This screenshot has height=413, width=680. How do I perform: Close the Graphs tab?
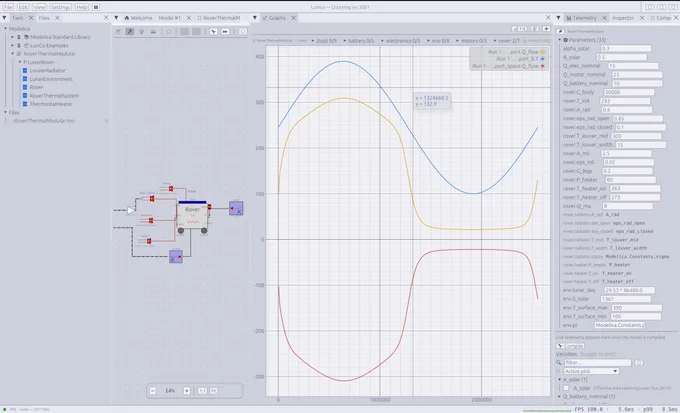tap(294, 18)
